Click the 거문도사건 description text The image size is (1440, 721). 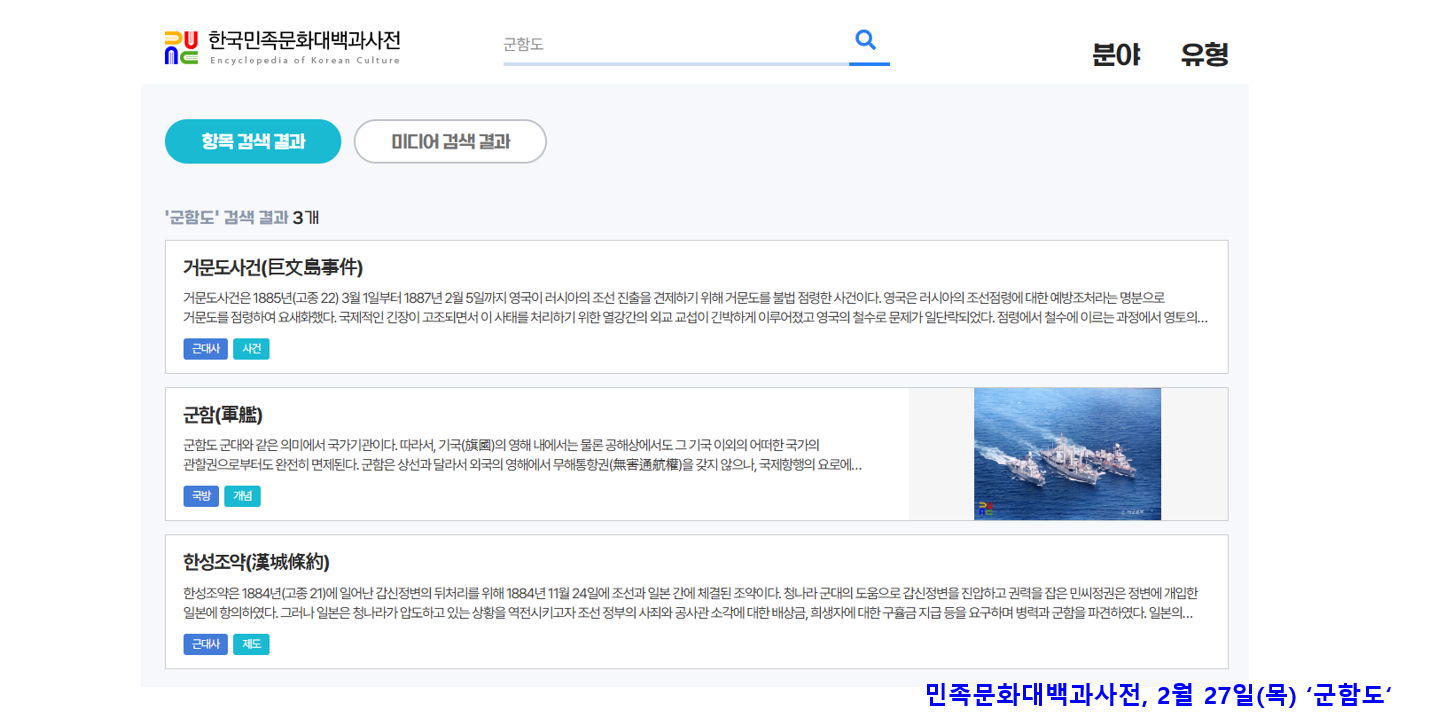click(695, 308)
